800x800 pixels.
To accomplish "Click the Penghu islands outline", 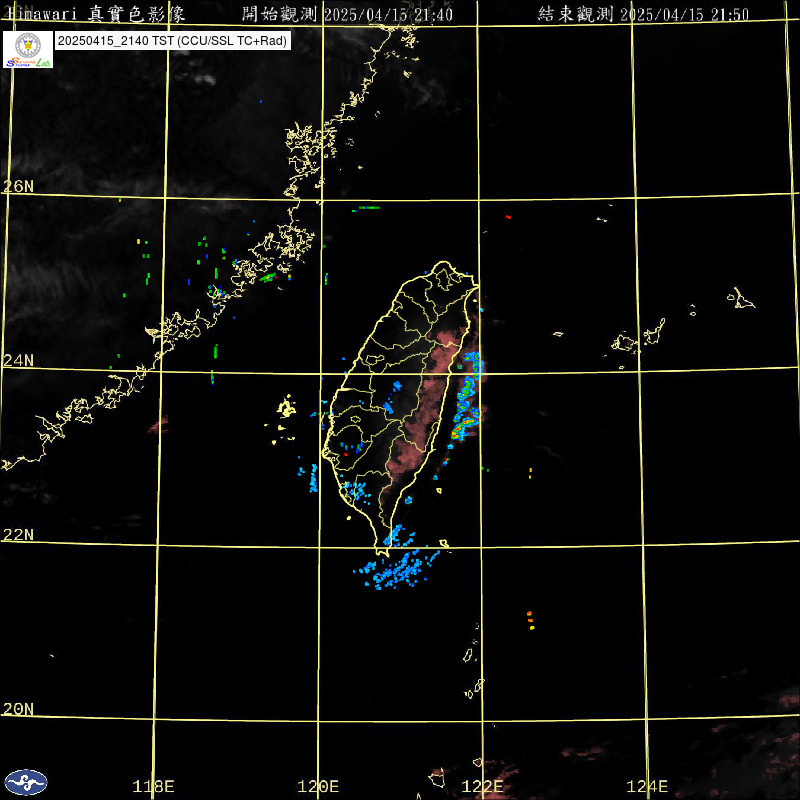I will pyautogui.click(x=286, y=410).
